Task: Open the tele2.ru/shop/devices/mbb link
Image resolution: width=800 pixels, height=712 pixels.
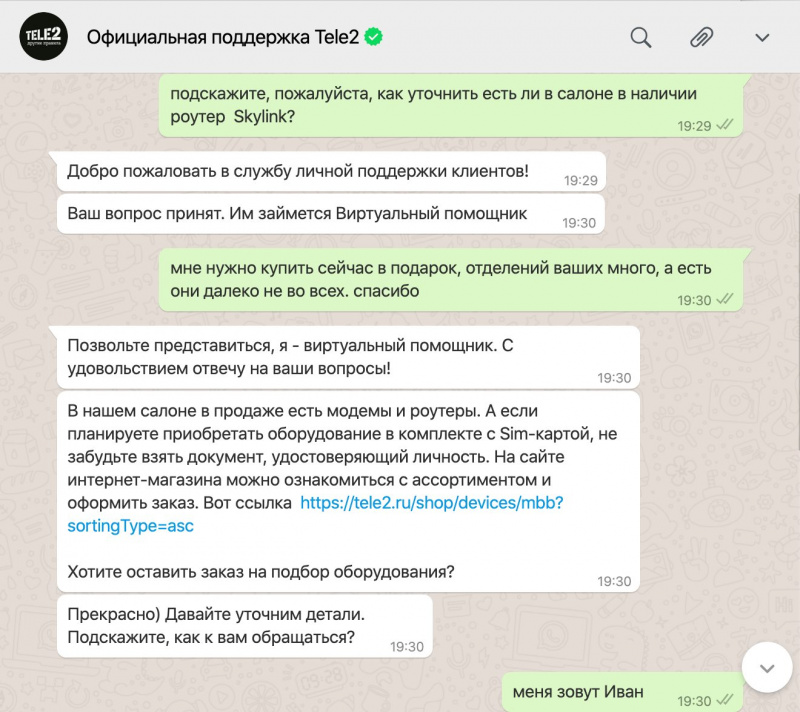Action: click(432, 503)
